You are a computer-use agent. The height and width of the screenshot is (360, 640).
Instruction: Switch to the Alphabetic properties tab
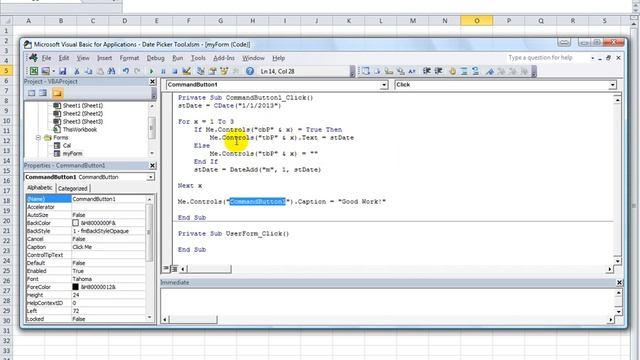pos(40,188)
